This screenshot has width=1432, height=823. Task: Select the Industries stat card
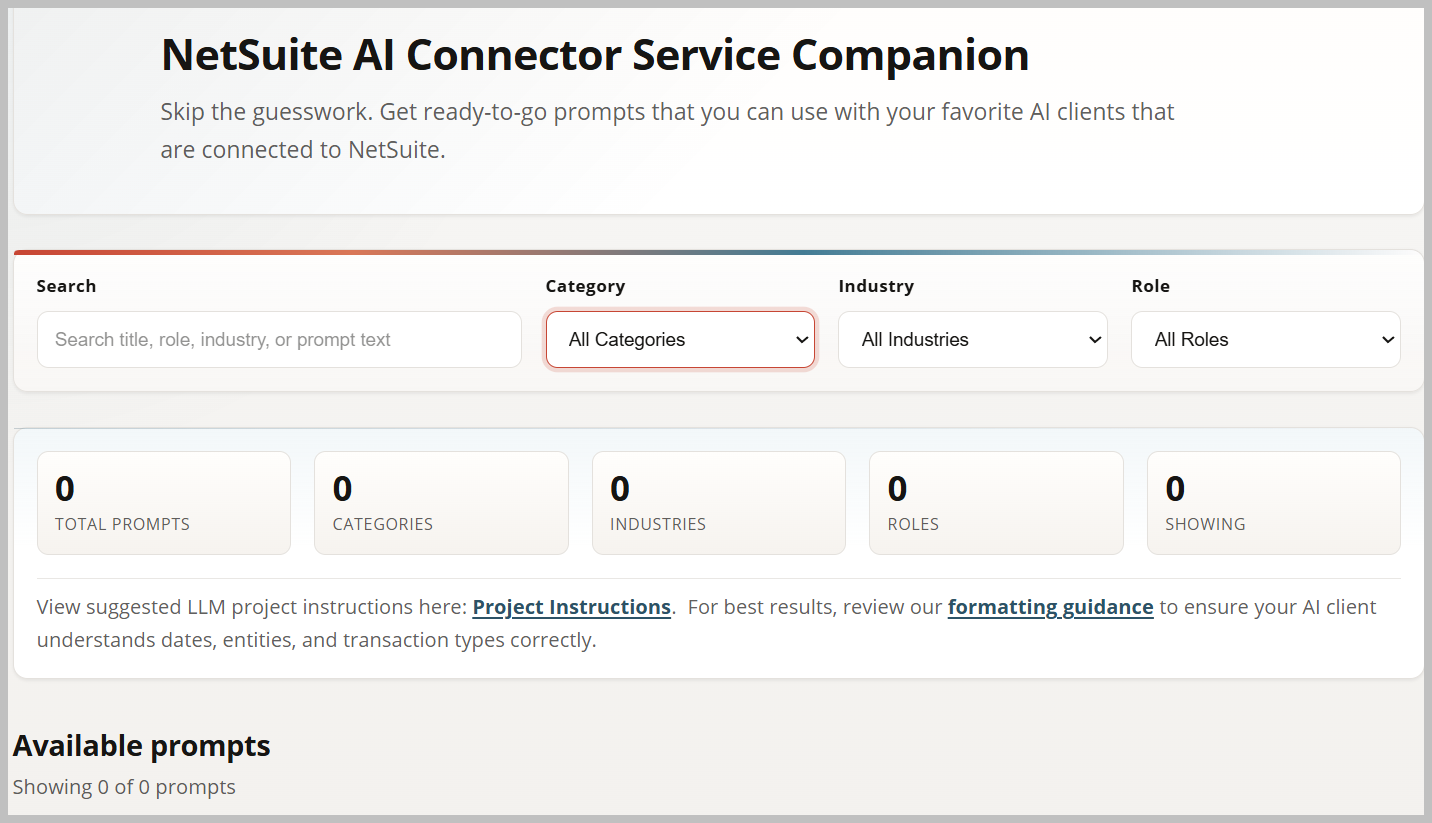pos(719,503)
